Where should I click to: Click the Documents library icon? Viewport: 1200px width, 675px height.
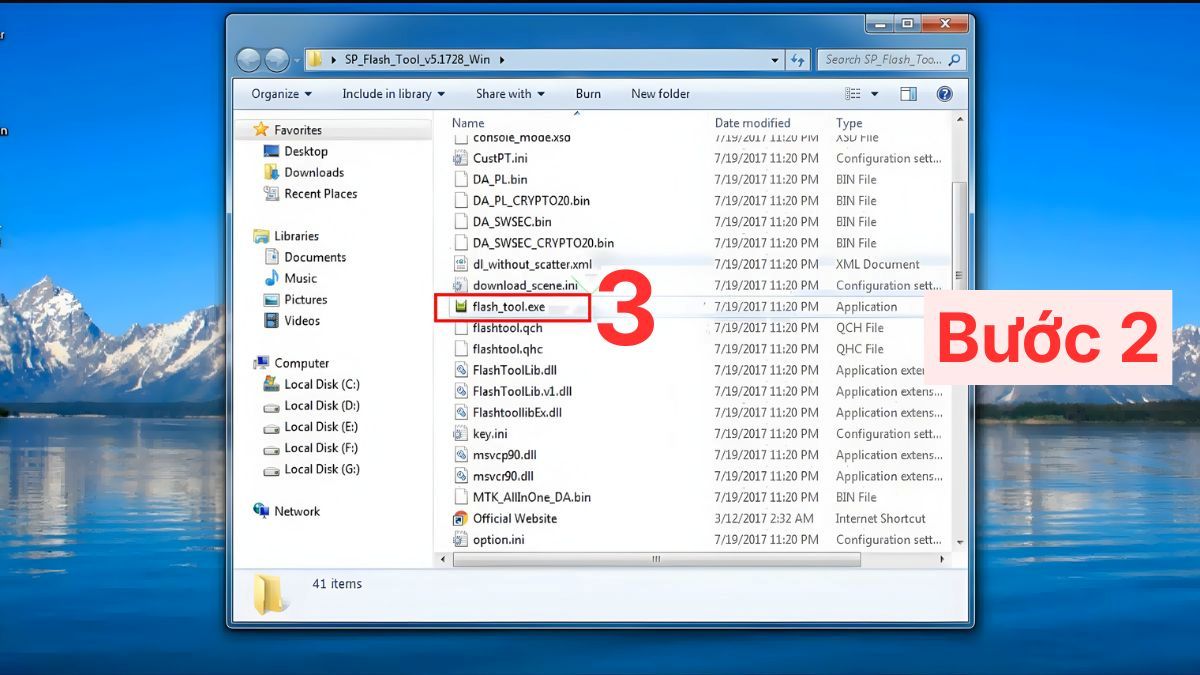(271, 257)
